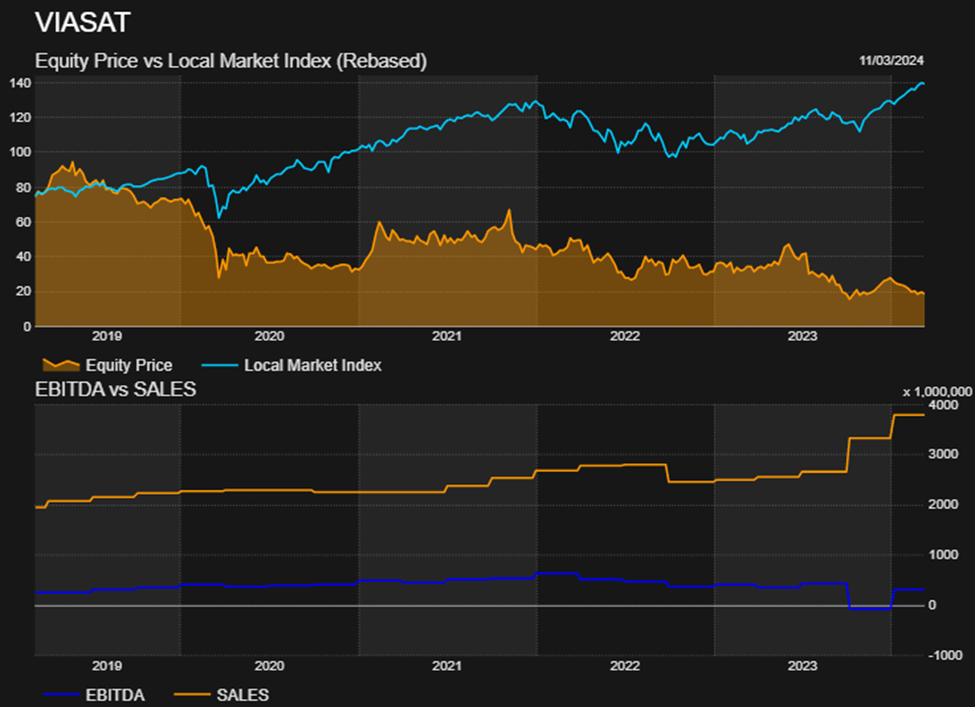Select the 2023 label under the EBITDA chart

click(x=803, y=666)
